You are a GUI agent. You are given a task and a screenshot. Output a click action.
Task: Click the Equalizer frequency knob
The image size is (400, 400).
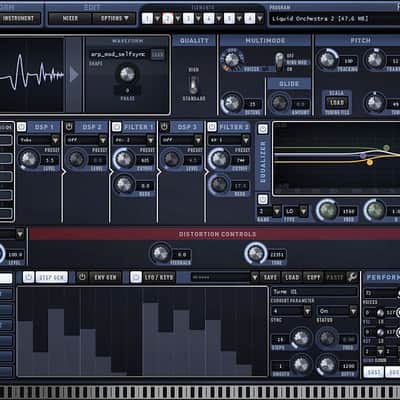coord(328,210)
